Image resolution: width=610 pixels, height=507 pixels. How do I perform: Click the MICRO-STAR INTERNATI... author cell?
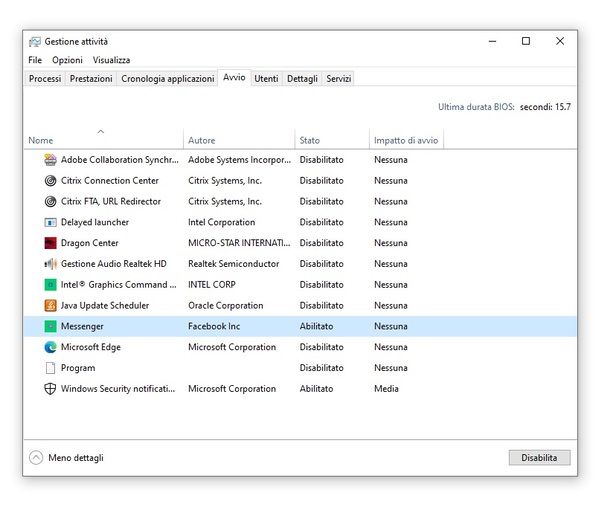(239, 243)
